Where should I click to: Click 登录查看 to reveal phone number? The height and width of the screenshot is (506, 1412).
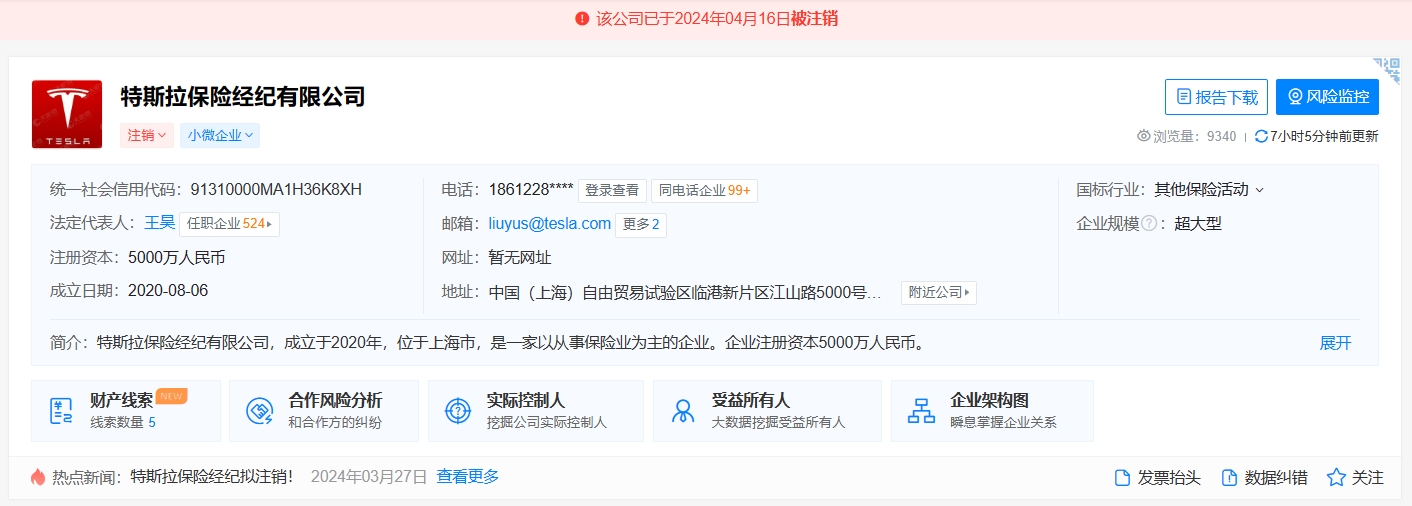click(x=612, y=190)
